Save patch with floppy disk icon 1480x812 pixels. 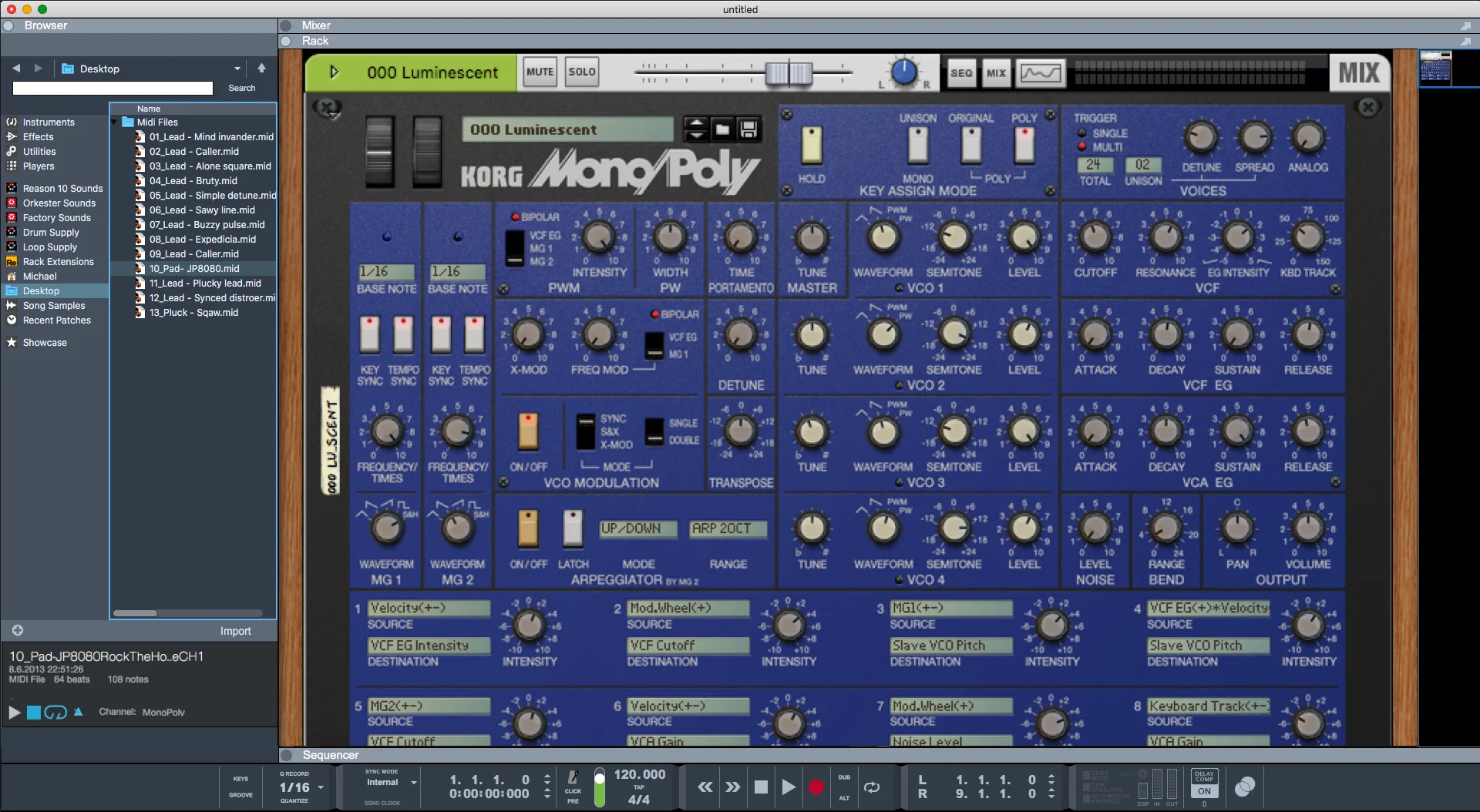click(748, 129)
